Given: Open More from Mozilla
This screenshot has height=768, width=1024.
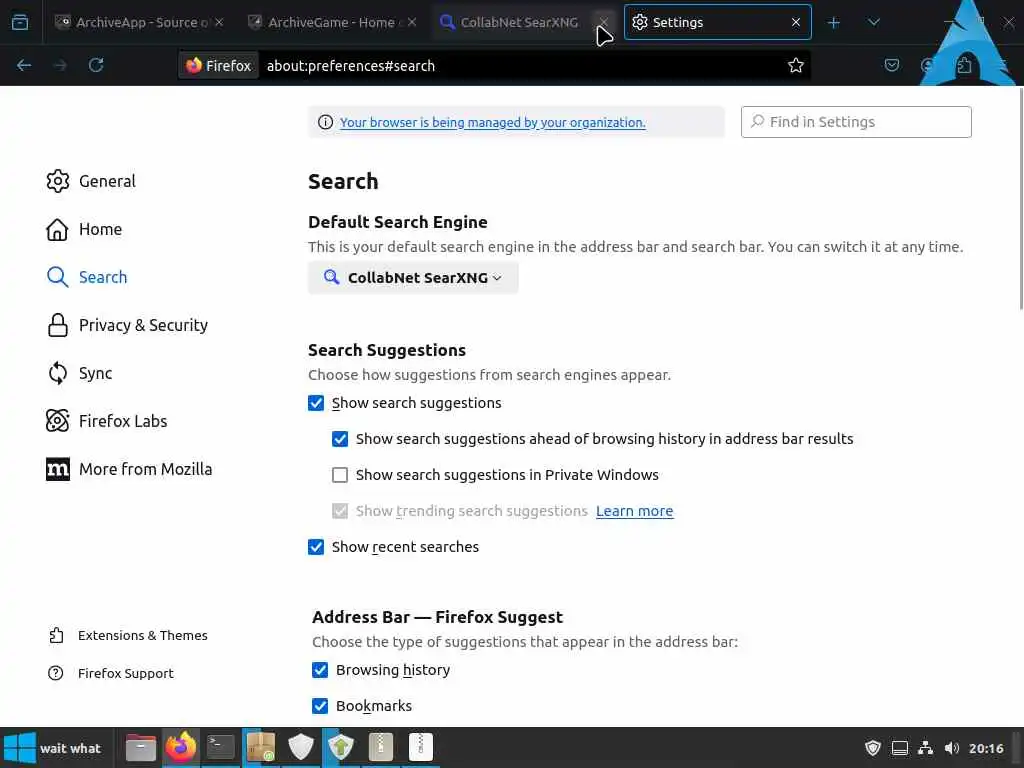Looking at the screenshot, I should pyautogui.click(x=129, y=469).
